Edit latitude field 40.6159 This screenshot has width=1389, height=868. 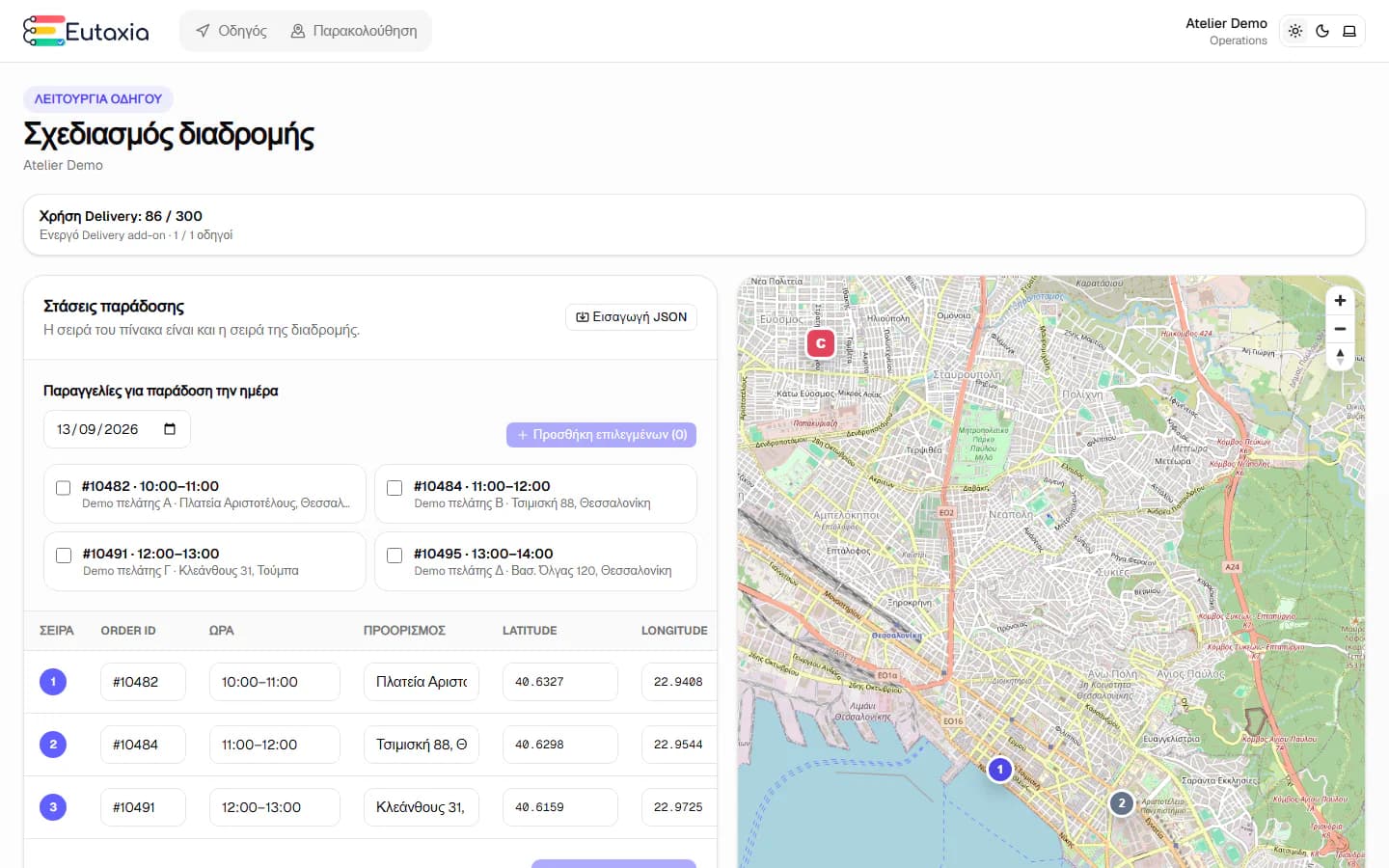[560, 807]
